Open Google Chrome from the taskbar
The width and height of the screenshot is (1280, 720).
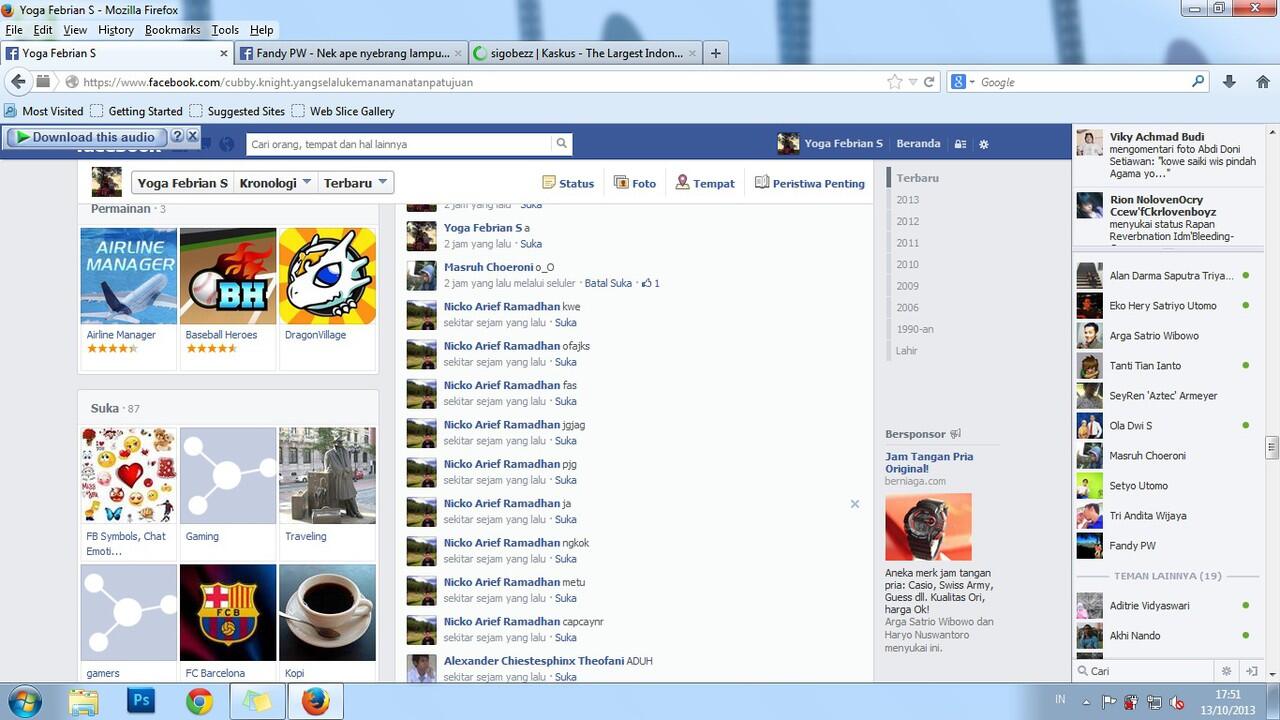click(x=199, y=702)
